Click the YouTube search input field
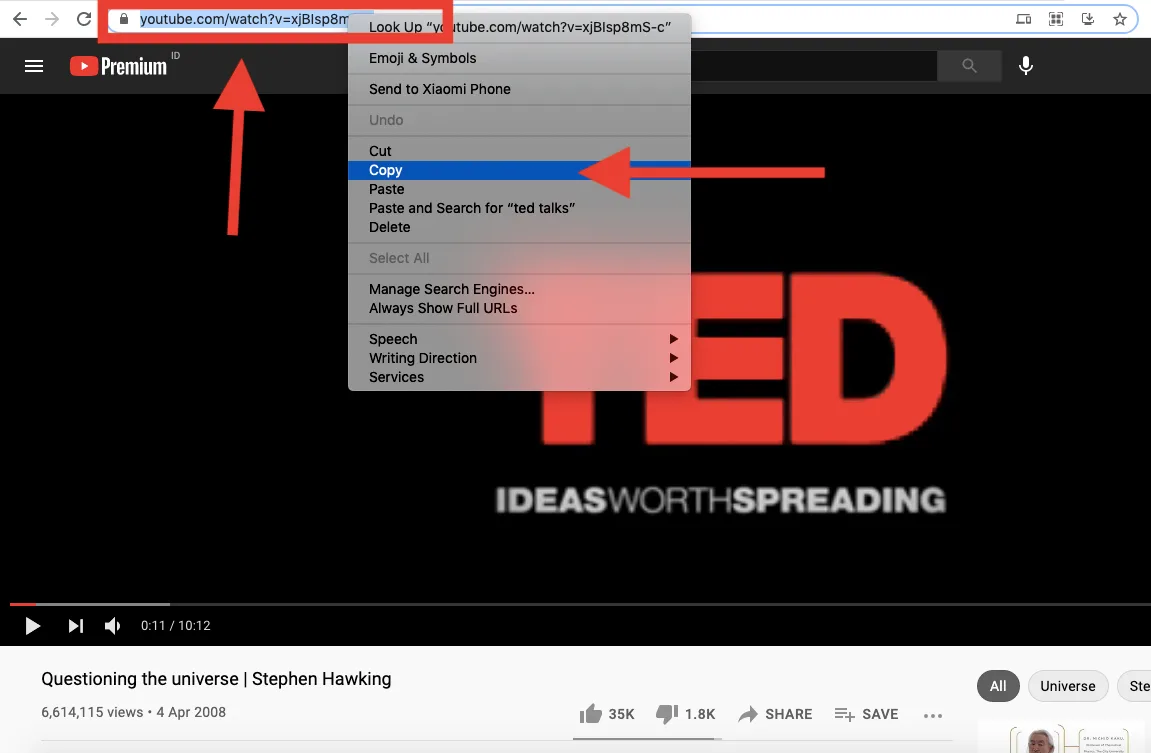1151x753 pixels. point(813,66)
